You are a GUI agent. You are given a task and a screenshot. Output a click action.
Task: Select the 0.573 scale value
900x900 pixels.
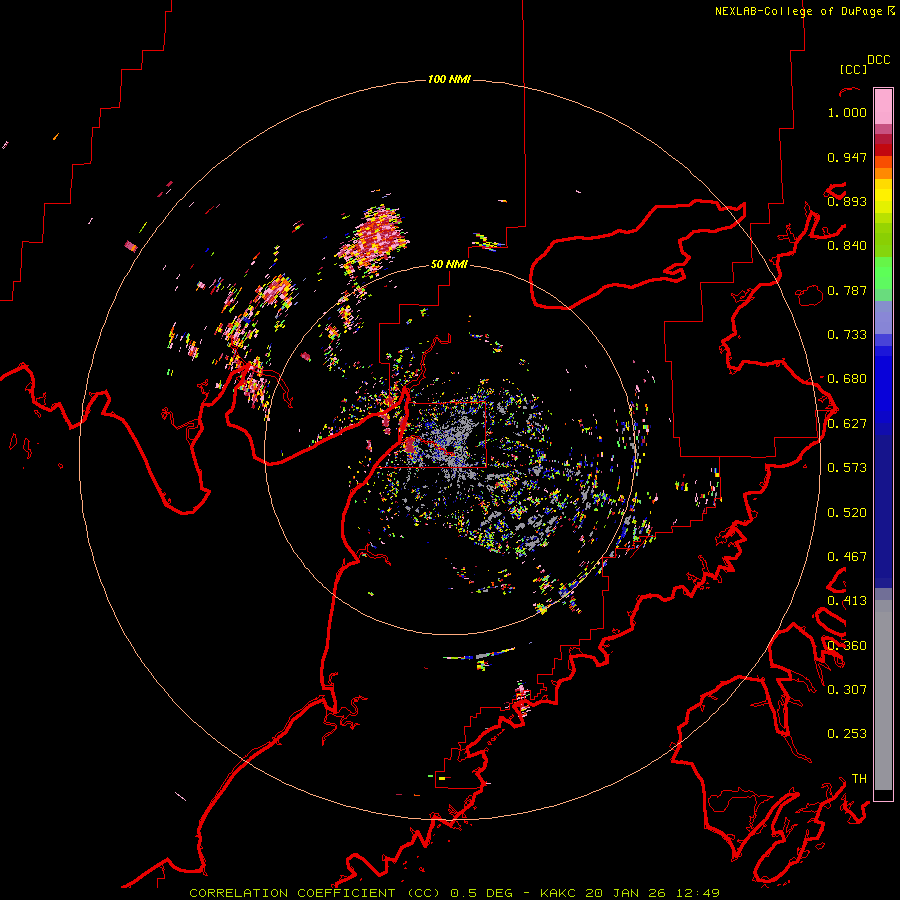[x=847, y=468]
